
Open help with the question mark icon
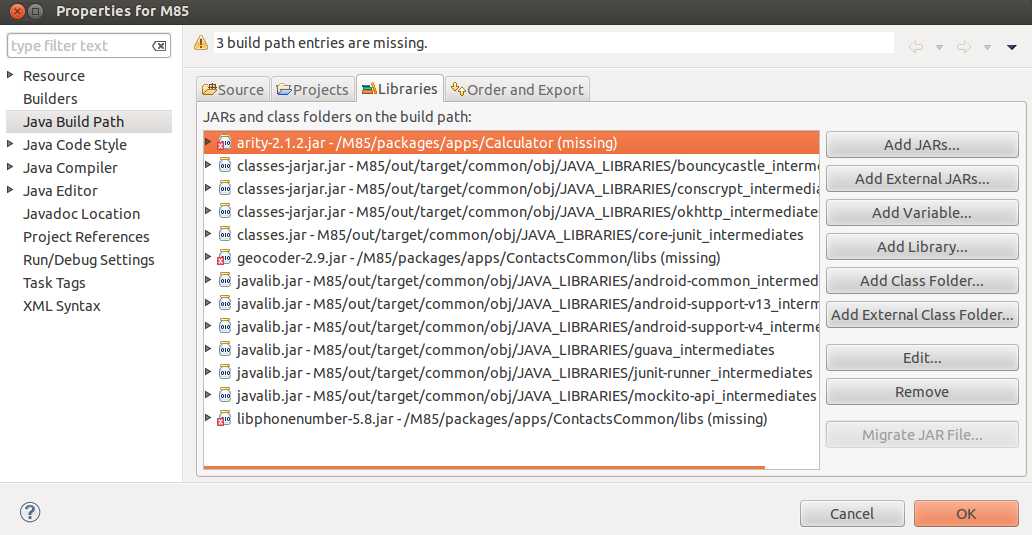click(x=30, y=512)
